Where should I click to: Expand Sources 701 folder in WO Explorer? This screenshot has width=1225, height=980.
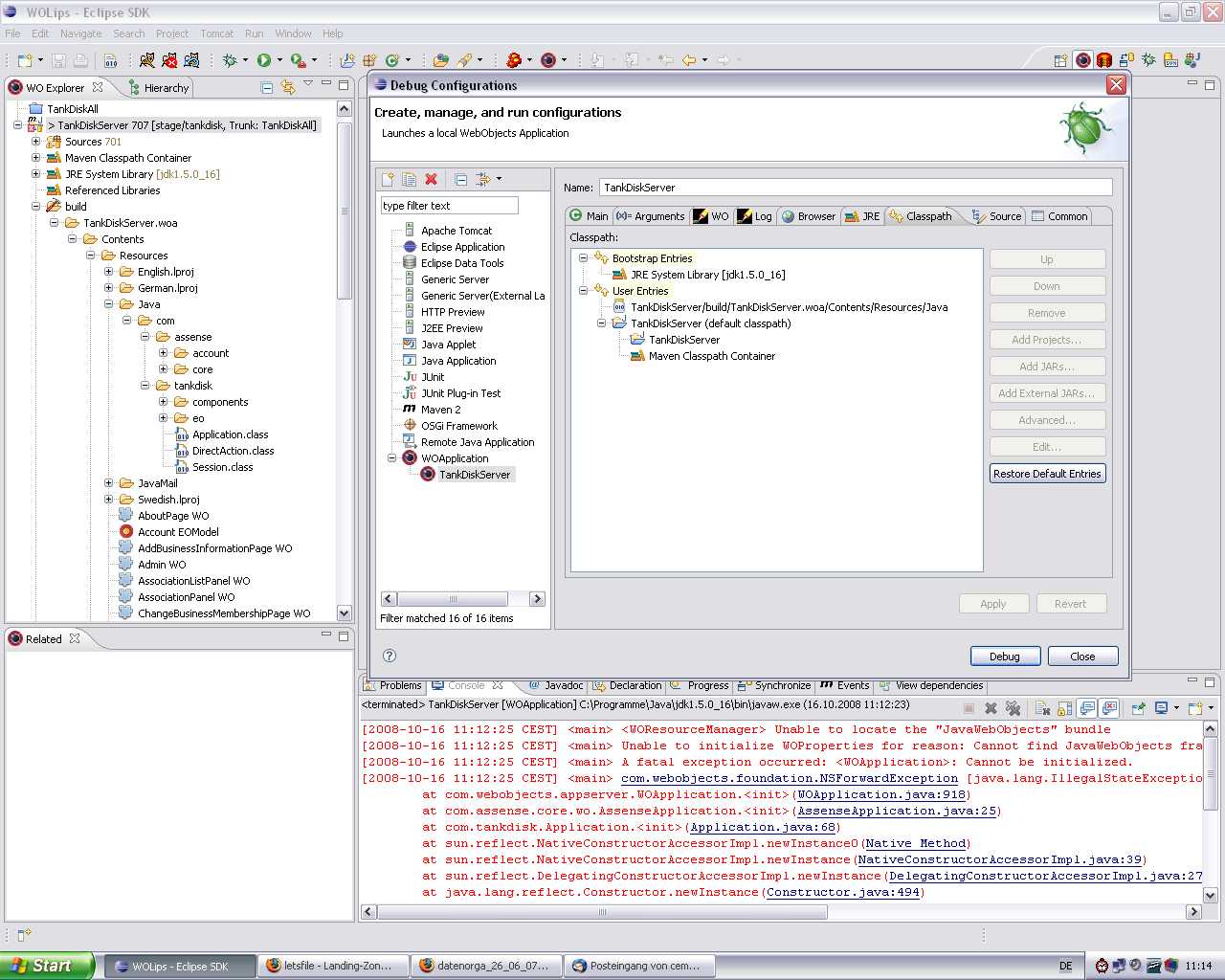35,142
